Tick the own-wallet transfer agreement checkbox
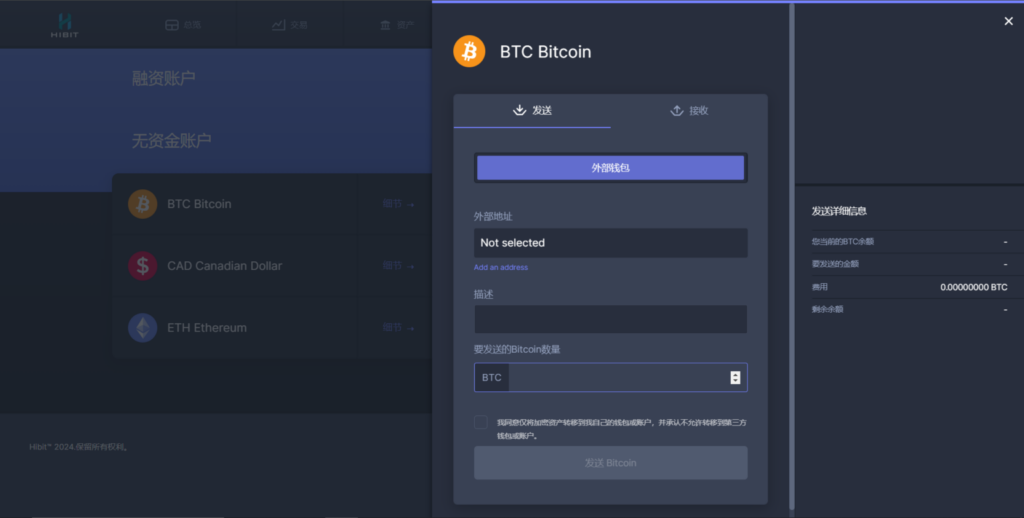Image resolution: width=1024 pixels, height=518 pixels. pyautogui.click(x=481, y=422)
